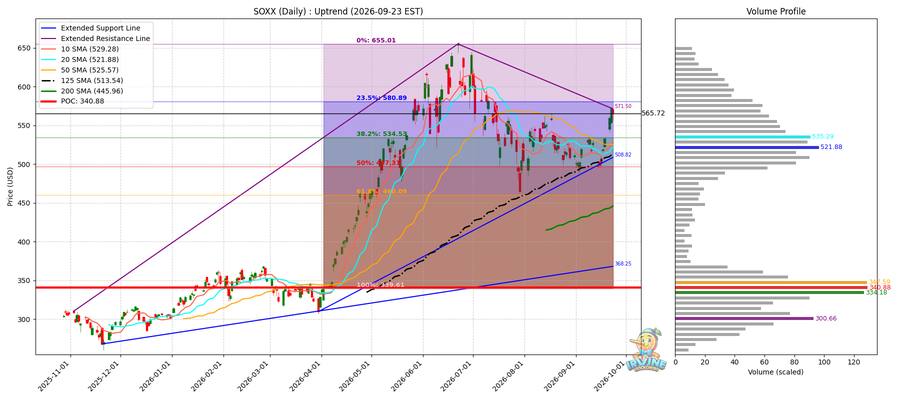Screen dimensions: 900x400
Task: Click the Fibonacci label '23.5%: 580.89'
Action: pyautogui.click(x=382, y=98)
